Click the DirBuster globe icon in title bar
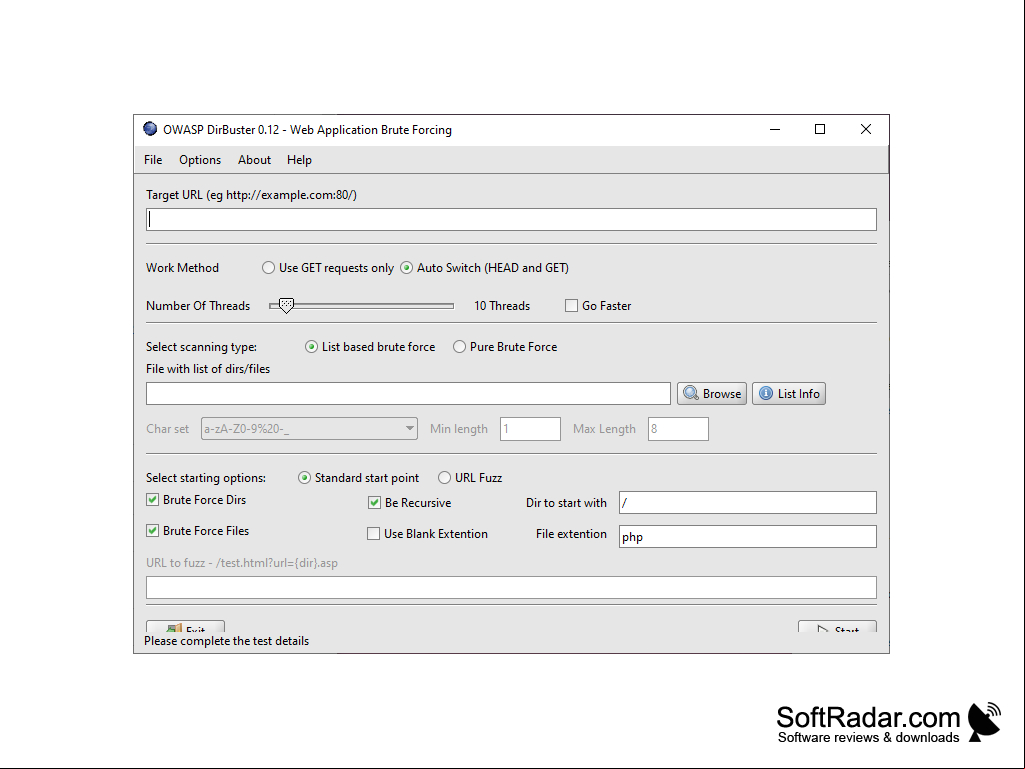The width and height of the screenshot is (1025, 769). (x=150, y=129)
